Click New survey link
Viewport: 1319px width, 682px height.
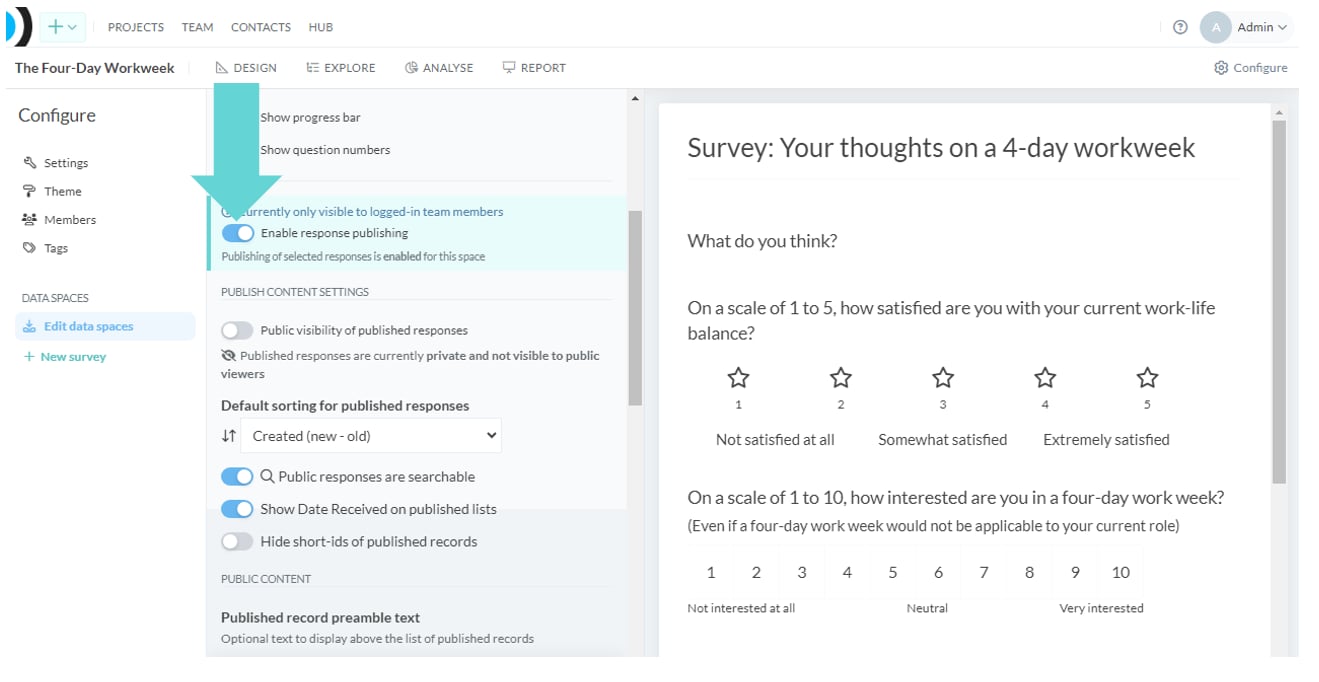pyautogui.click(x=65, y=356)
